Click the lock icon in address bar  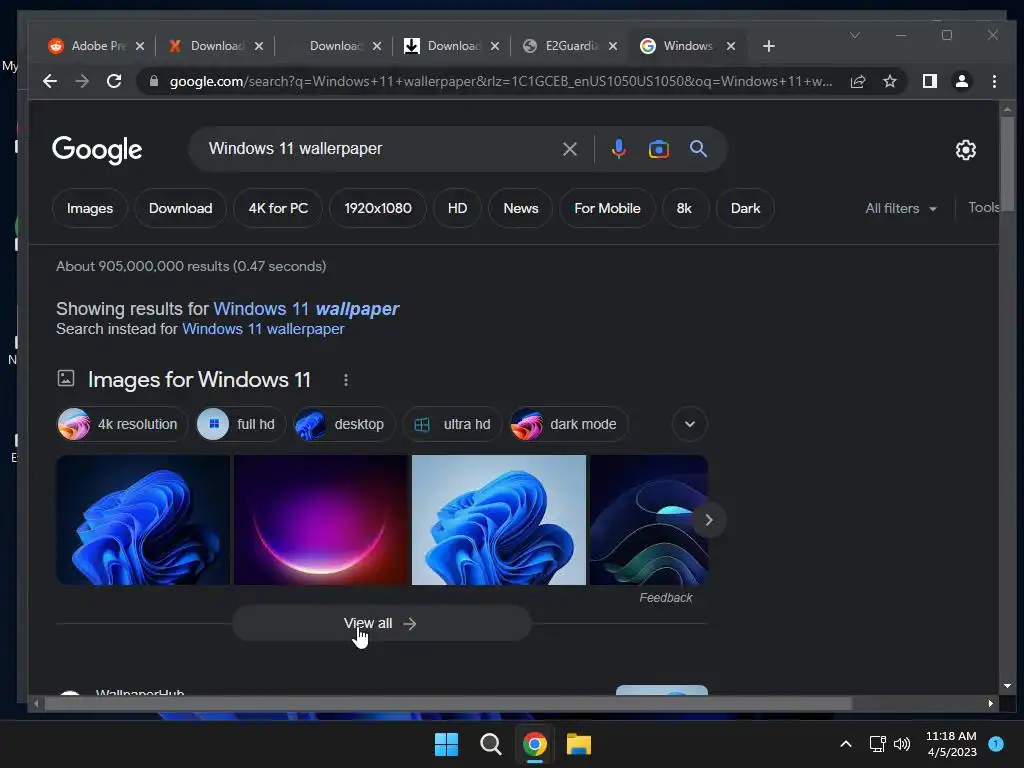pos(154,81)
